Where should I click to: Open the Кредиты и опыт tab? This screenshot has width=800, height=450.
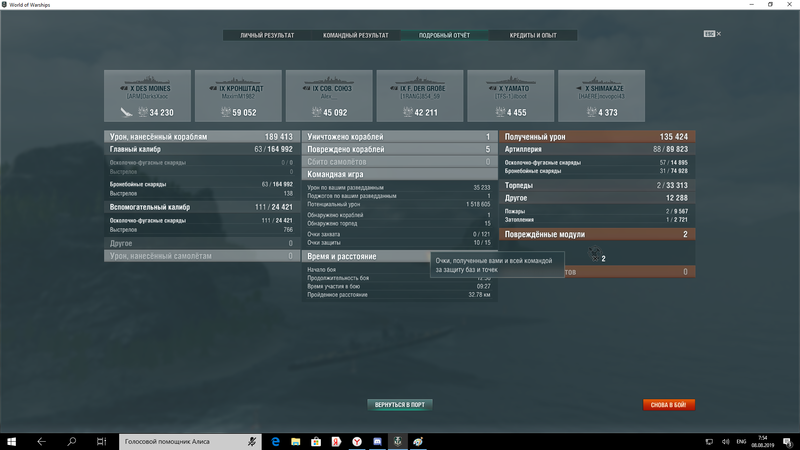533,35
